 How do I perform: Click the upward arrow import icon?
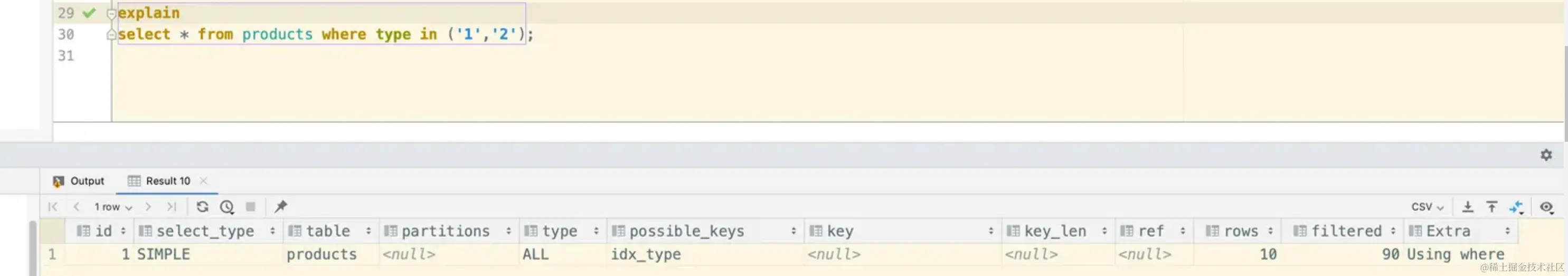(x=1491, y=207)
